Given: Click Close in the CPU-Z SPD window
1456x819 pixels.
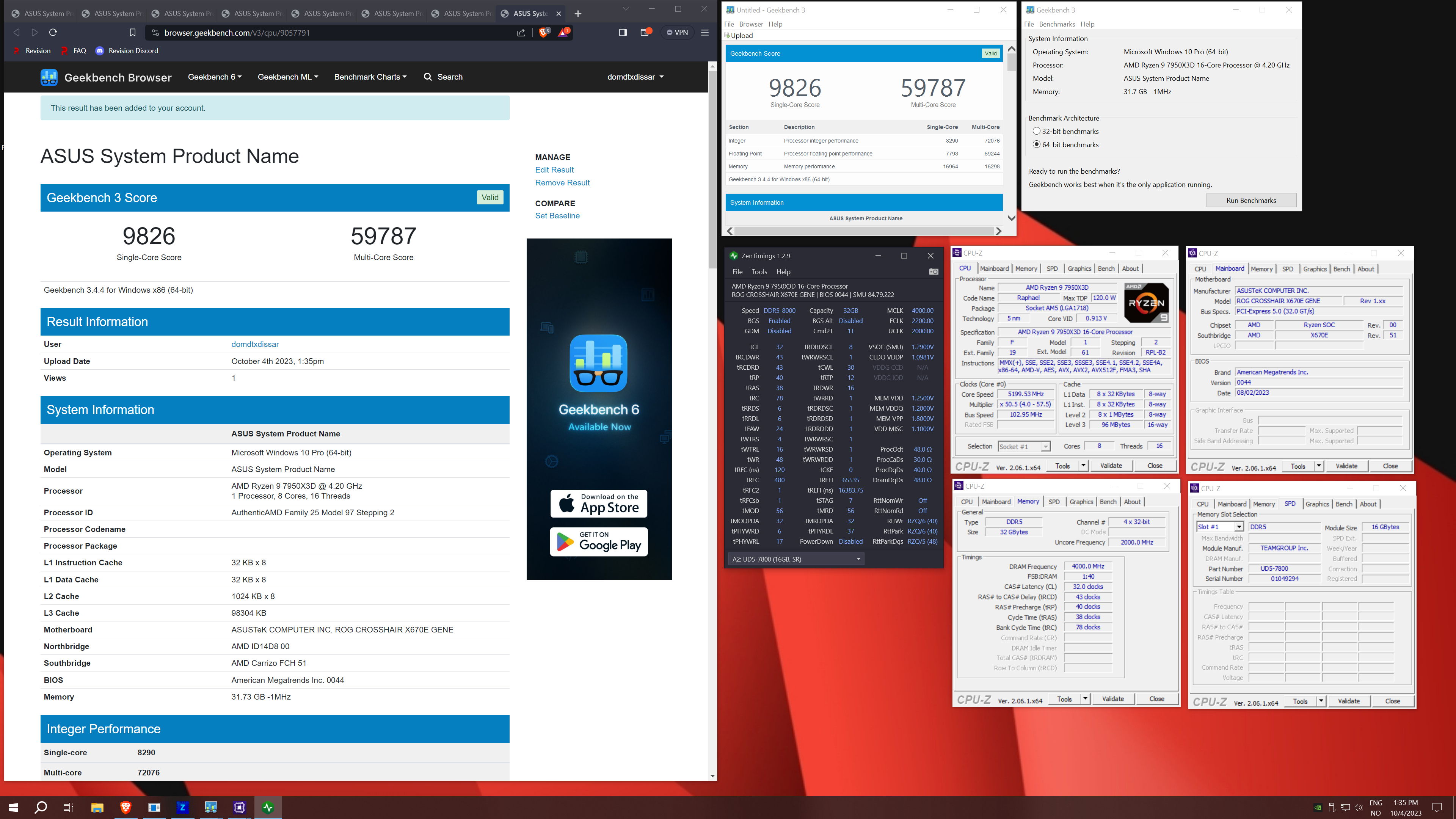Looking at the screenshot, I should [1392, 701].
